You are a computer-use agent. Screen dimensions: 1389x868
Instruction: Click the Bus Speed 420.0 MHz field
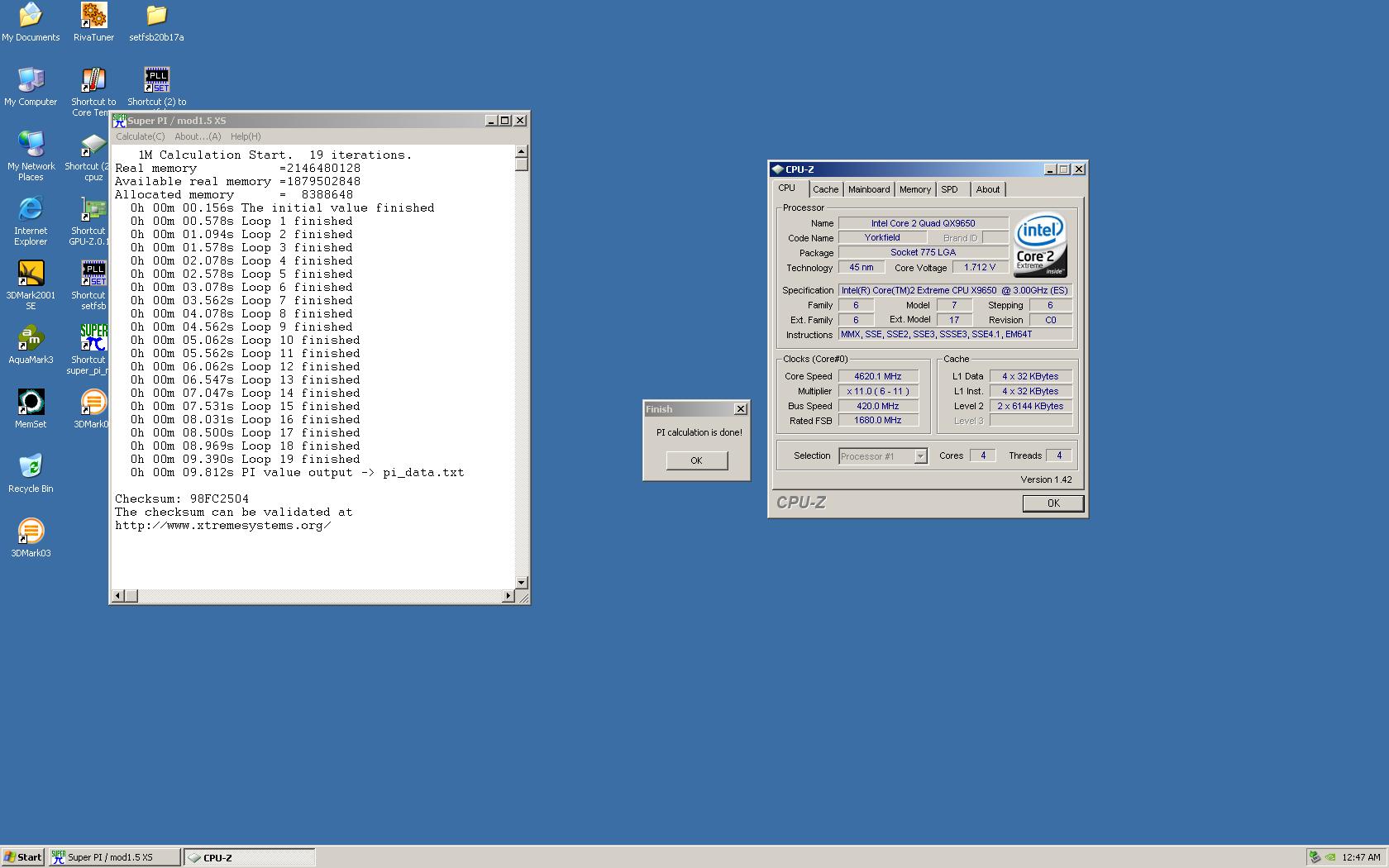[x=878, y=406]
